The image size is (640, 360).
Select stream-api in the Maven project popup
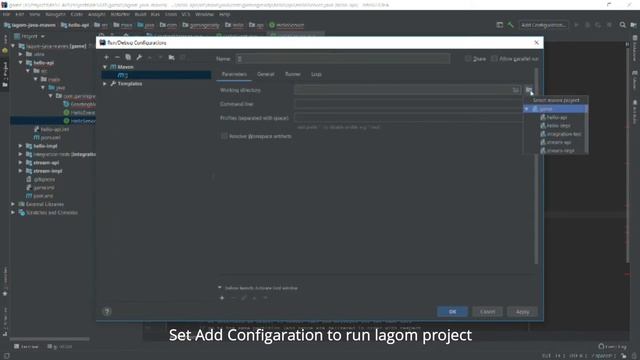[x=558, y=142]
